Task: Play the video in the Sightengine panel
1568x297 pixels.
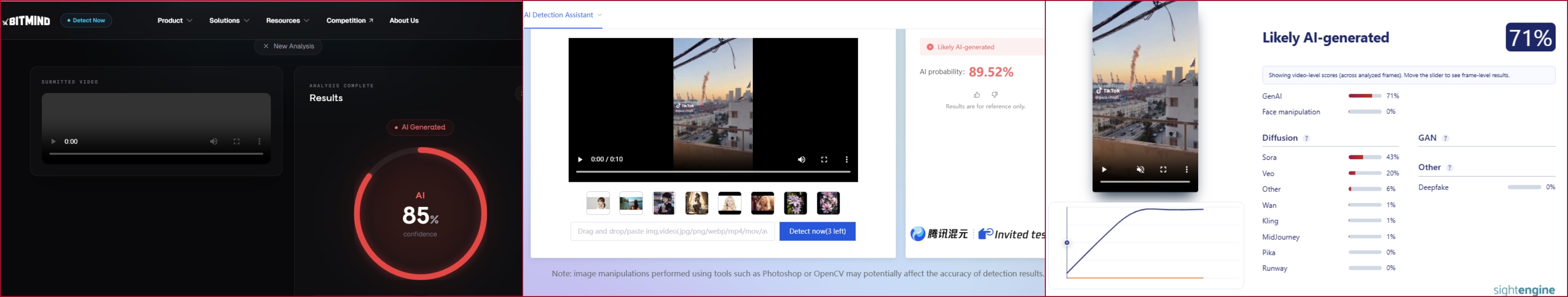Action: pos(1103,169)
